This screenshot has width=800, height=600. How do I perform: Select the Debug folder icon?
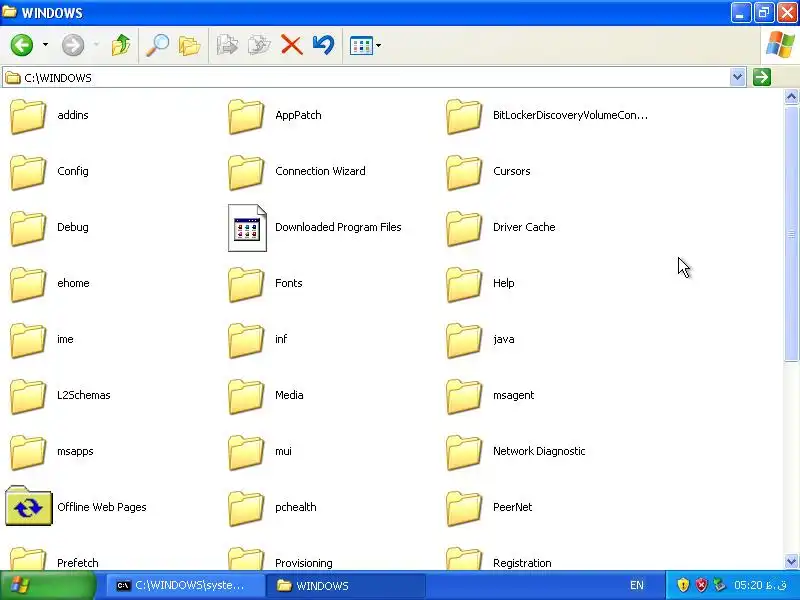tap(28, 229)
